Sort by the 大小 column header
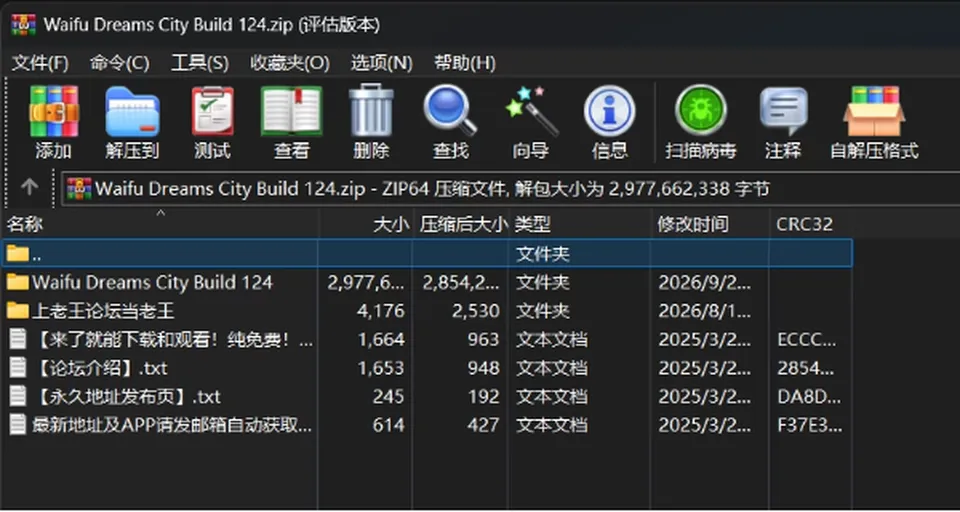 (x=365, y=225)
